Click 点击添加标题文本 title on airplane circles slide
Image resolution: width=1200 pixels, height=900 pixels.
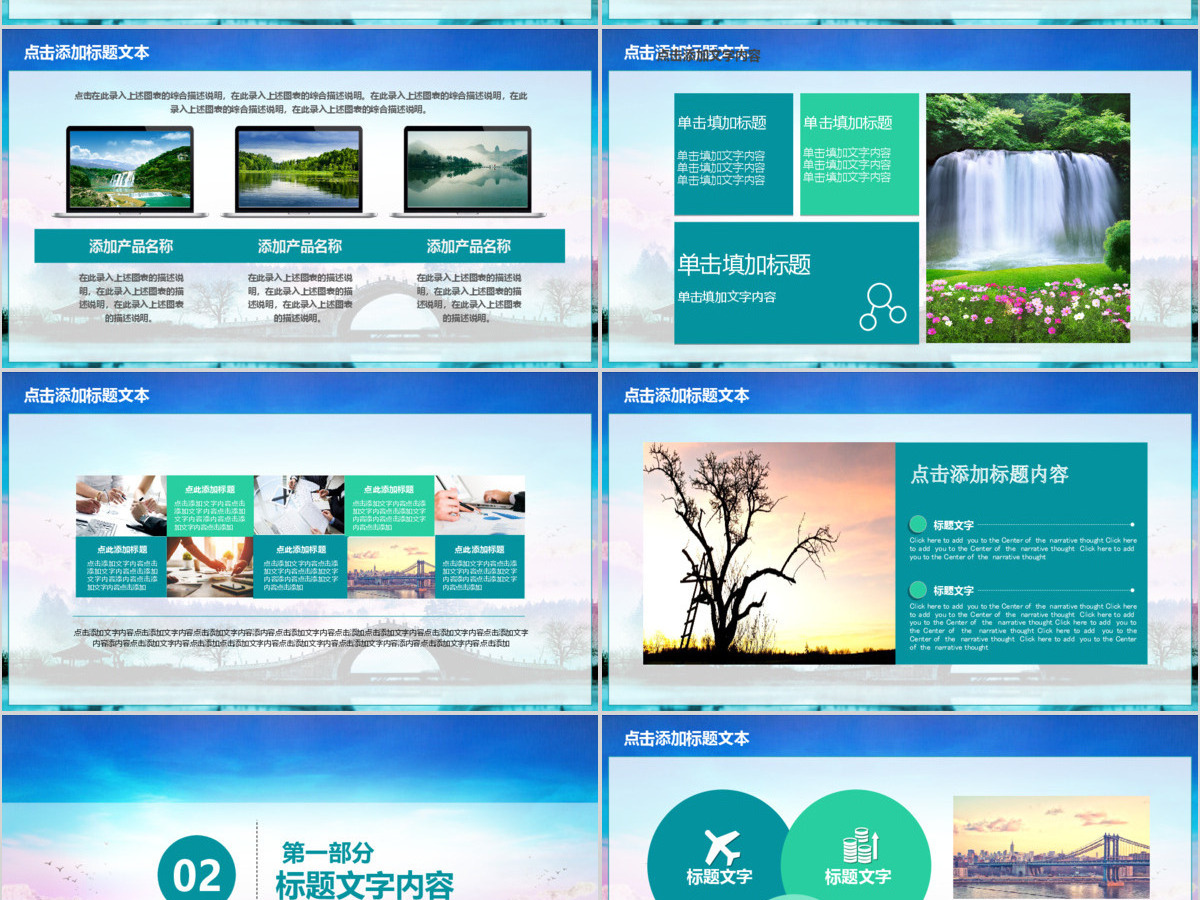tap(686, 738)
